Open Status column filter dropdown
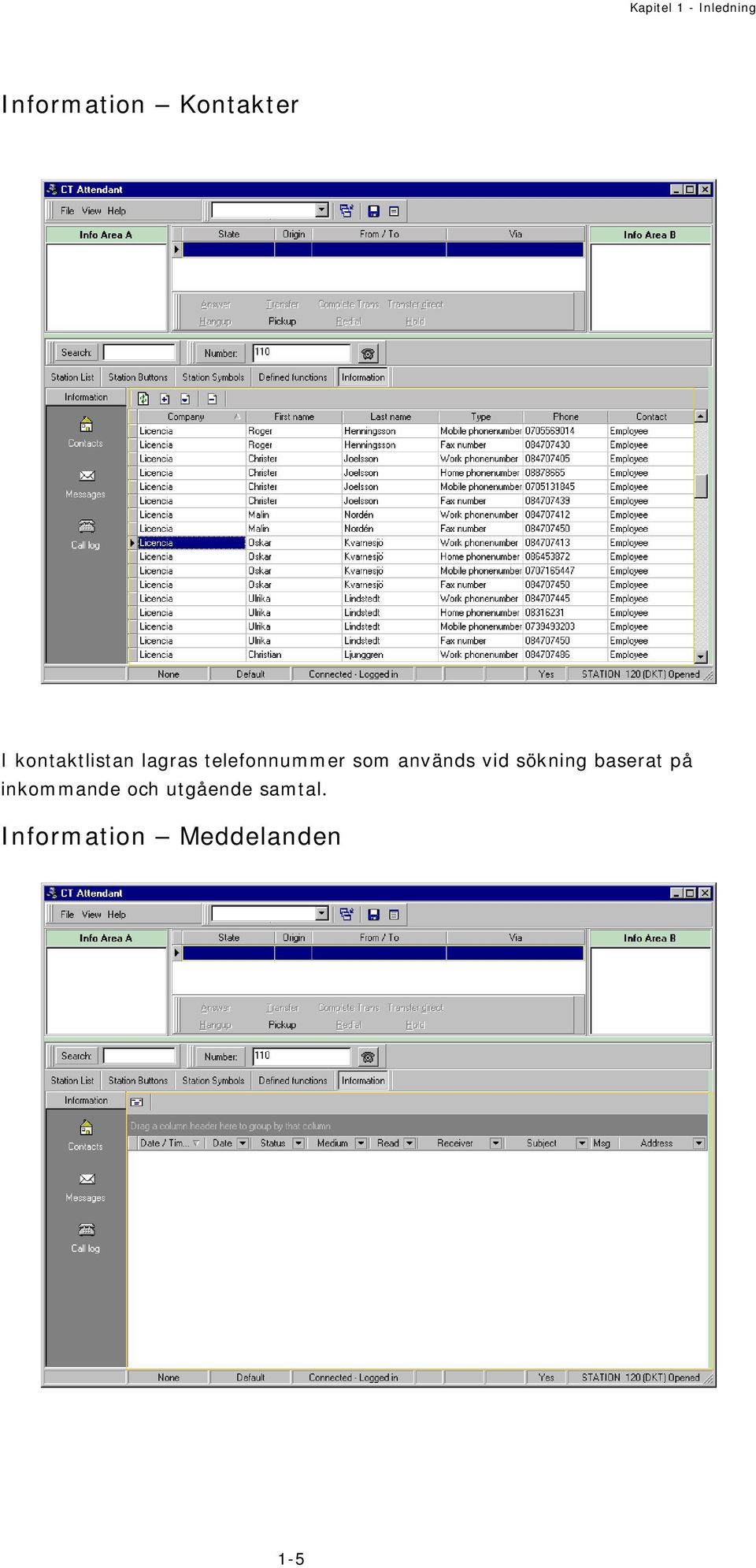756x1568 pixels. coord(298,1143)
